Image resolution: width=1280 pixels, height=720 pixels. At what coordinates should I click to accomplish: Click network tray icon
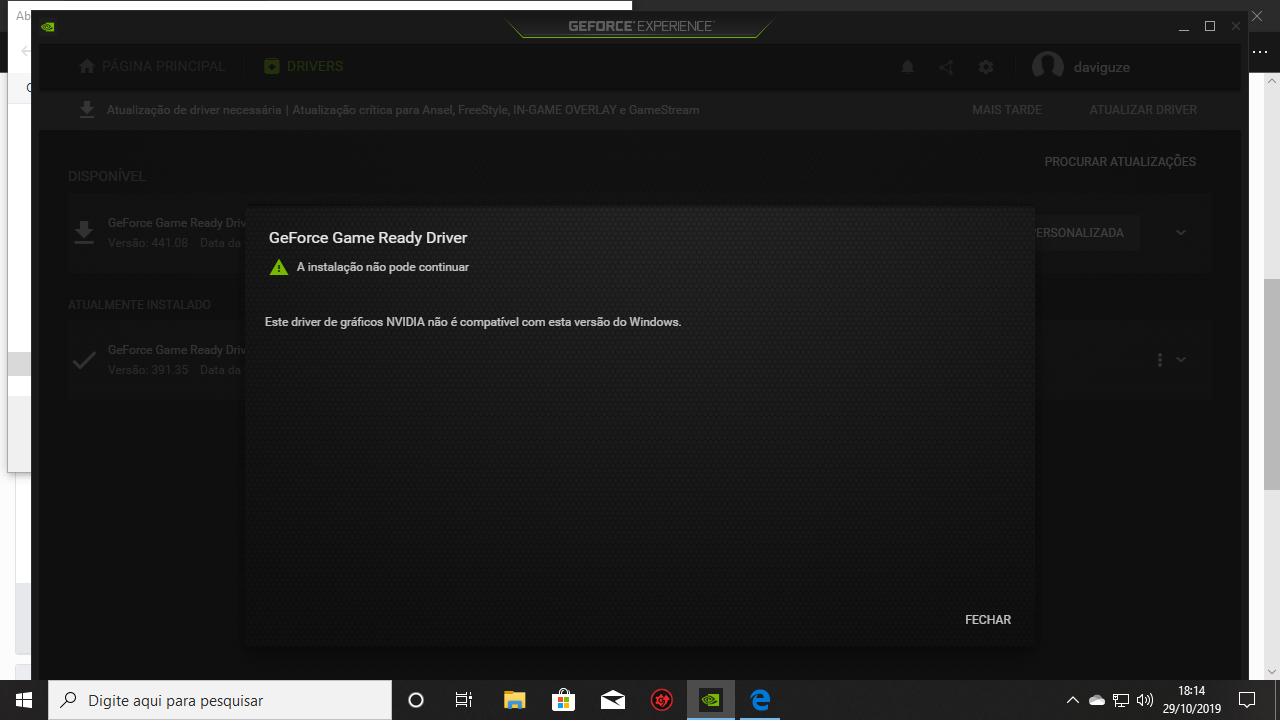click(1121, 700)
